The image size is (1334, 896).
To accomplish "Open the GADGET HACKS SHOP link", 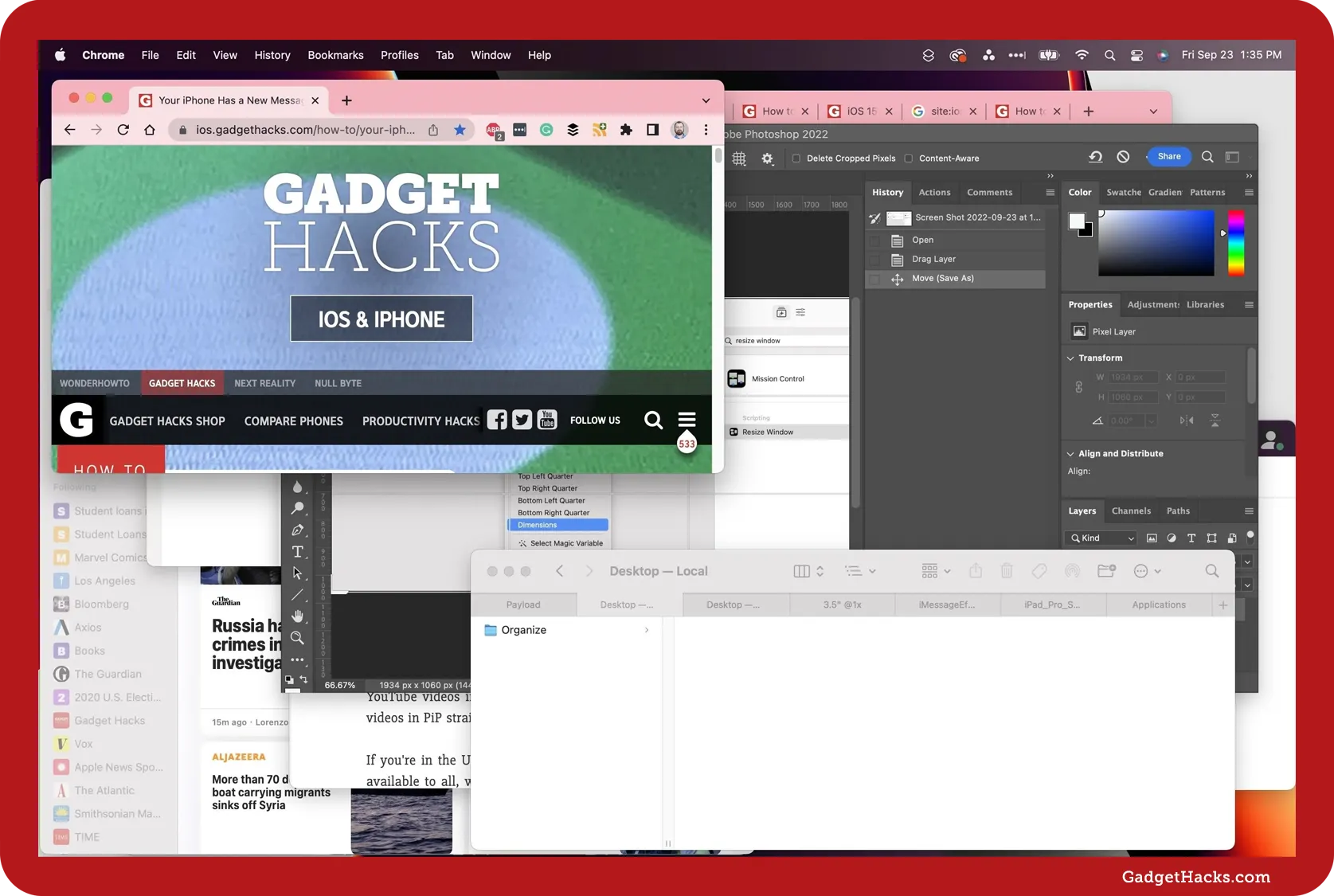I will (167, 421).
